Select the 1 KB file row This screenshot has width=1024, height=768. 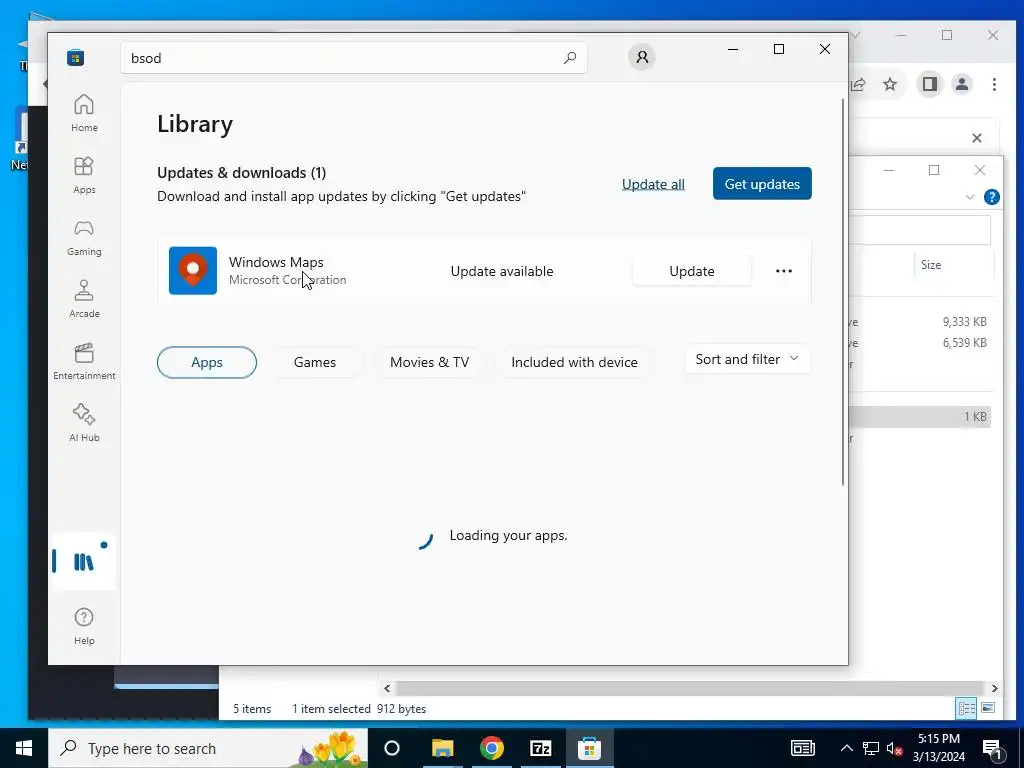pyautogui.click(x=921, y=417)
